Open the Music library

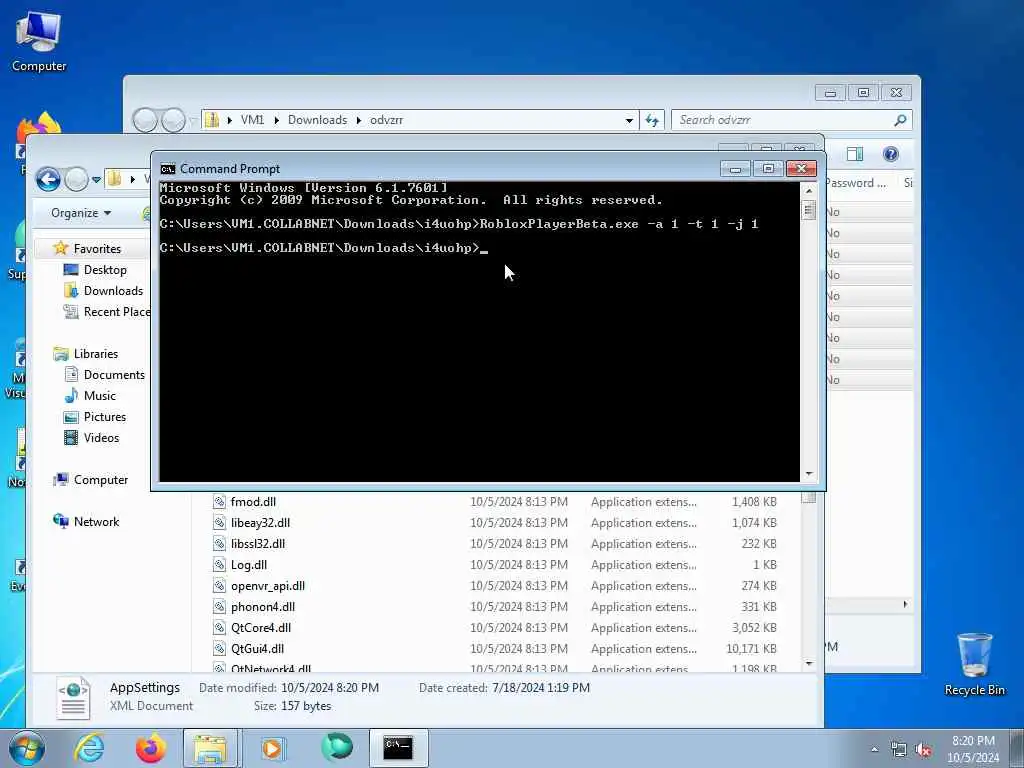(99, 395)
